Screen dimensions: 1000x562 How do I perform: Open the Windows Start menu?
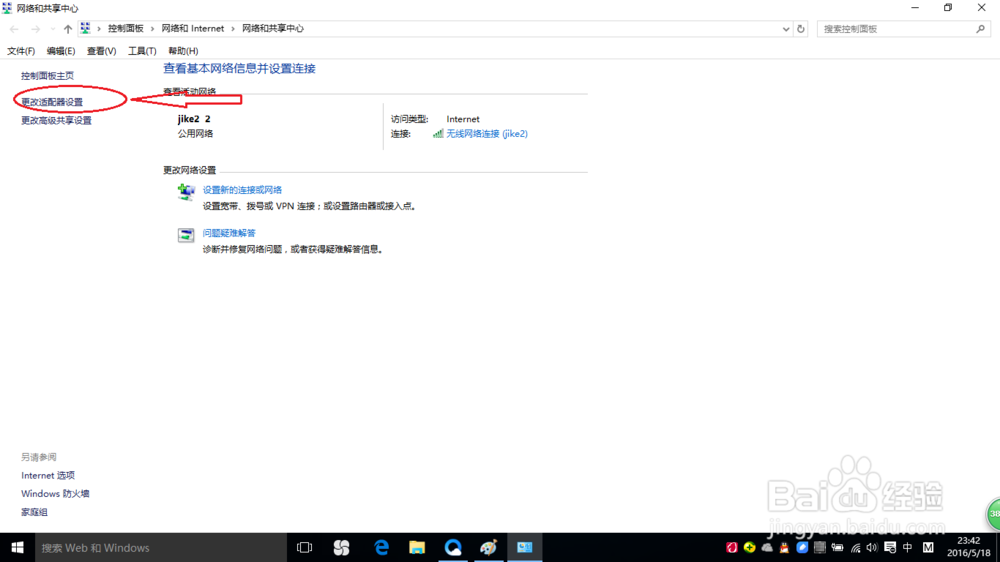pyautogui.click(x=17, y=548)
